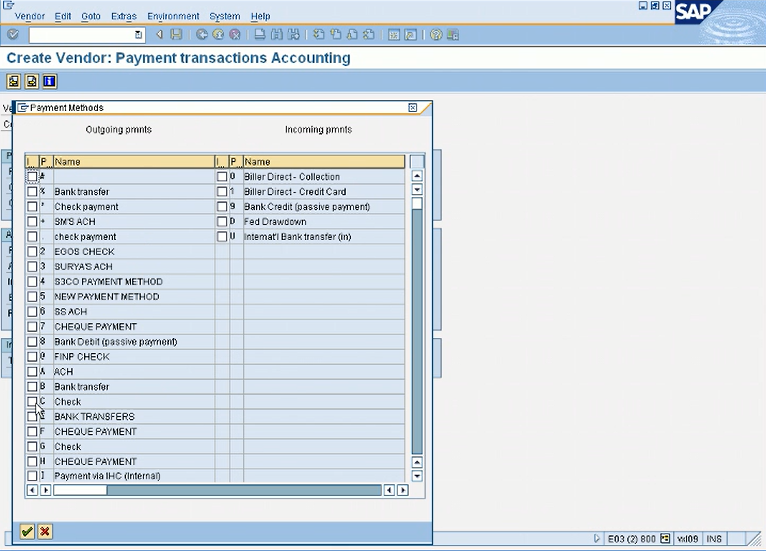Open the Edit menu

[x=63, y=16]
